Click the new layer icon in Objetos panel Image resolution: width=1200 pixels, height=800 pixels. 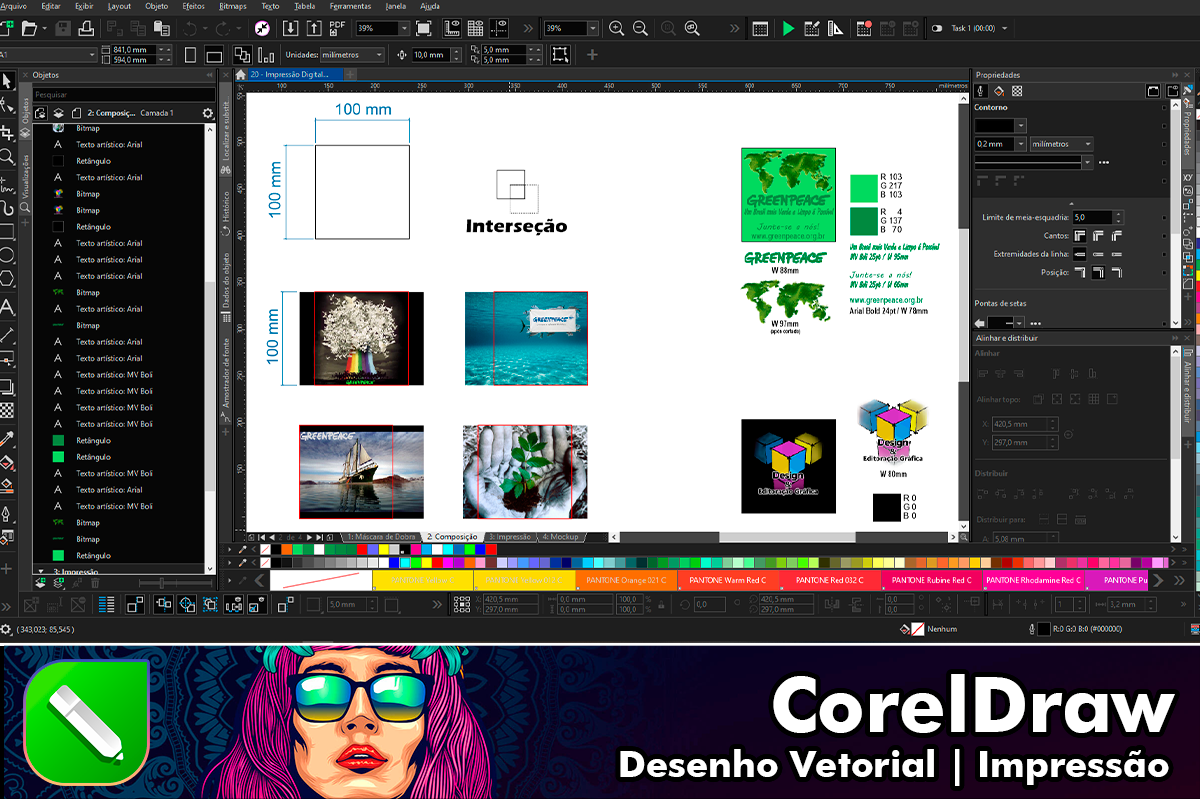pos(42,581)
